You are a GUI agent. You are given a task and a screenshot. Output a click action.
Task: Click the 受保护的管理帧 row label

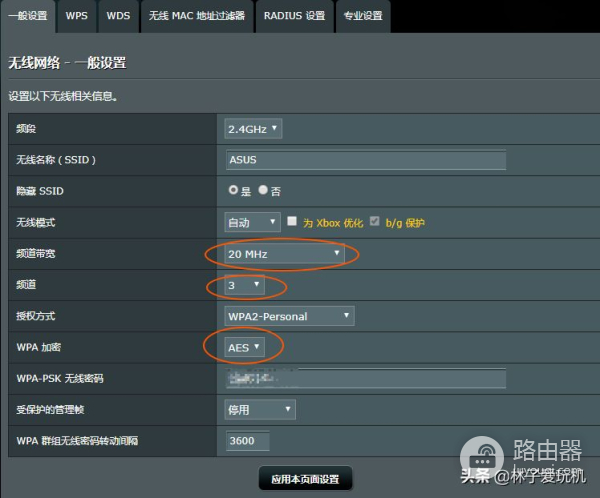coord(50,410)
